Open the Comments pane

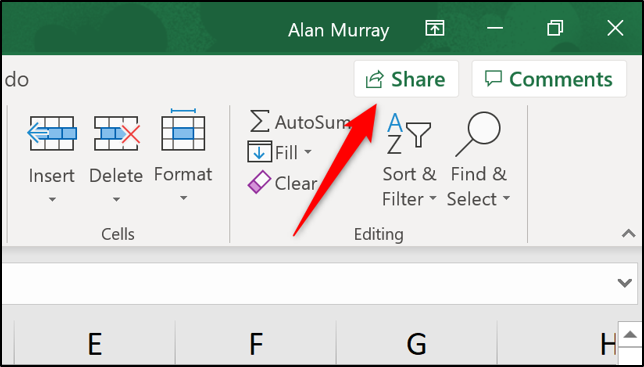549,79
